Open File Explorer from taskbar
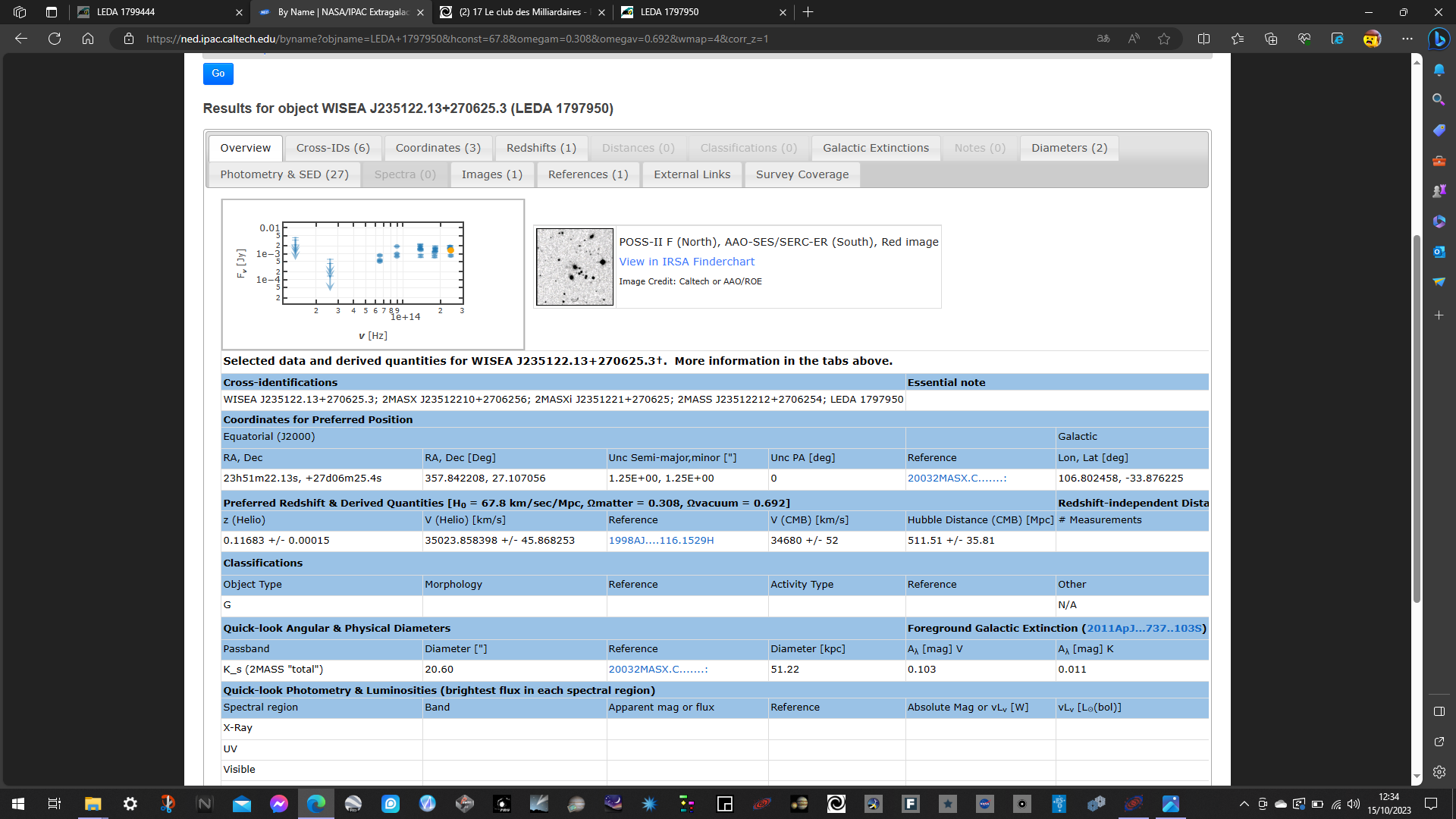 [x=93, y=804]
